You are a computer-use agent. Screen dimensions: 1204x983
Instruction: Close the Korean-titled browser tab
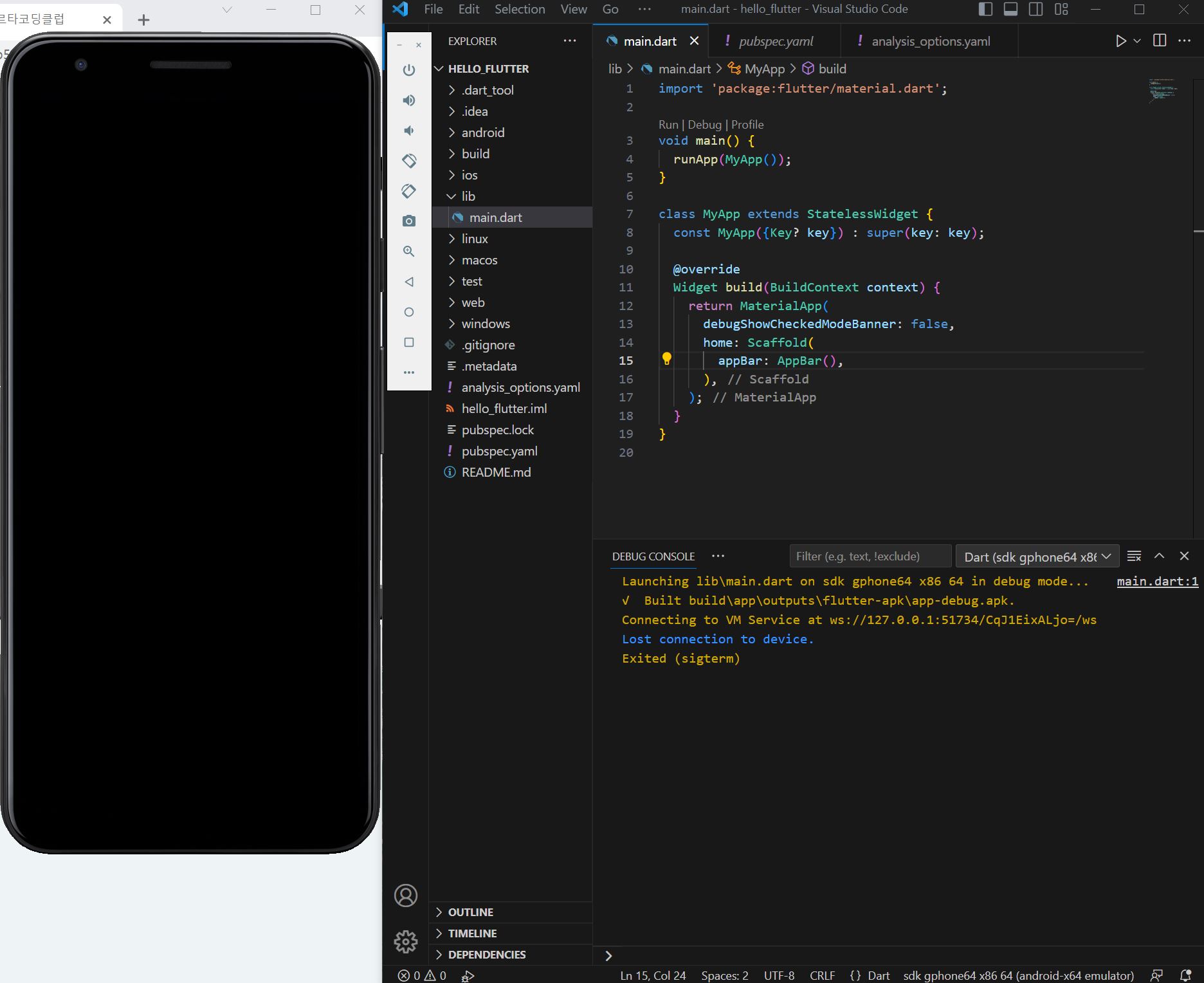pos(107,20)
